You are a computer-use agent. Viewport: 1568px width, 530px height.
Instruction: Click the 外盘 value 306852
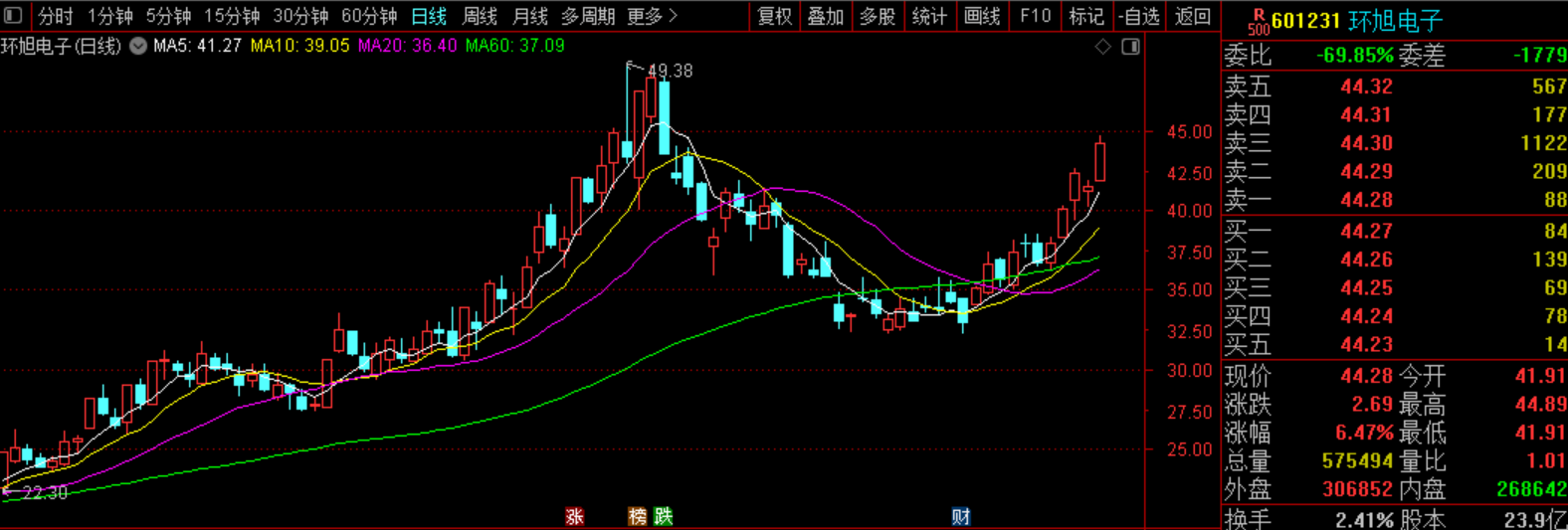pos(1357,489)
